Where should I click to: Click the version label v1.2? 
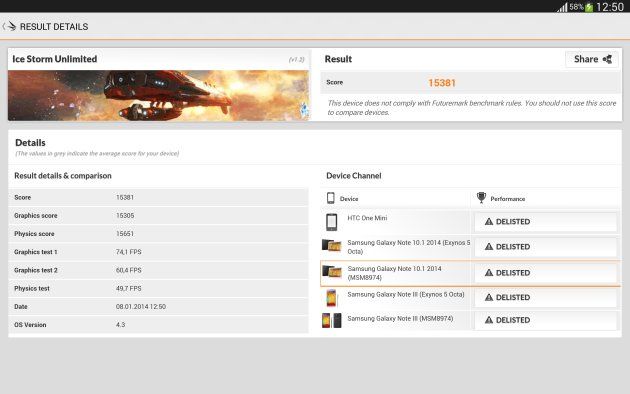297,59
